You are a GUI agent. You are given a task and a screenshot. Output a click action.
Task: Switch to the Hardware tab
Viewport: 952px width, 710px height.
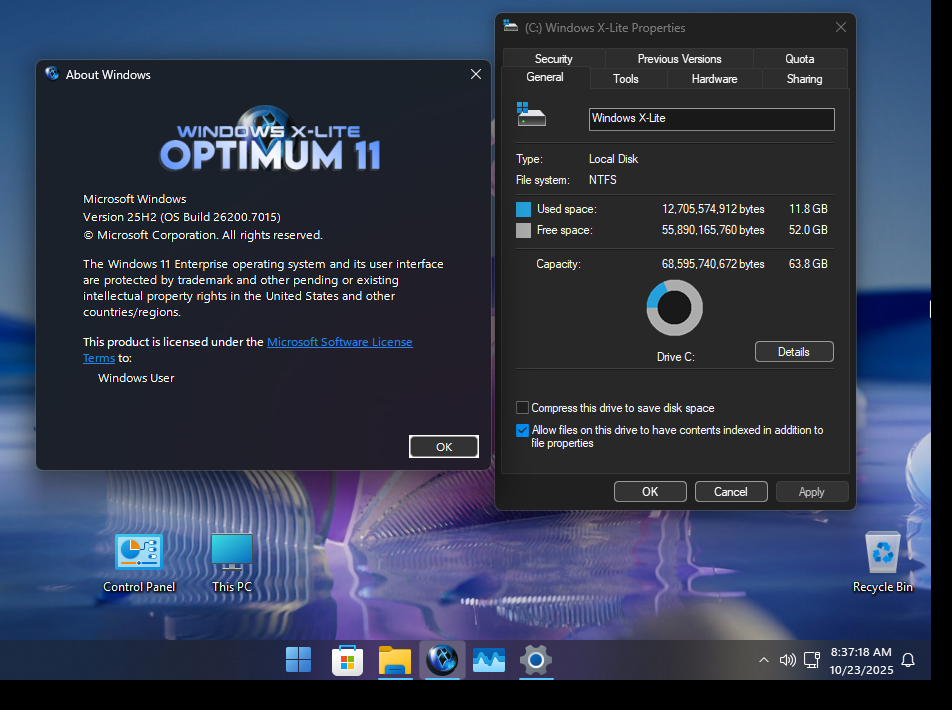[714, 79]
